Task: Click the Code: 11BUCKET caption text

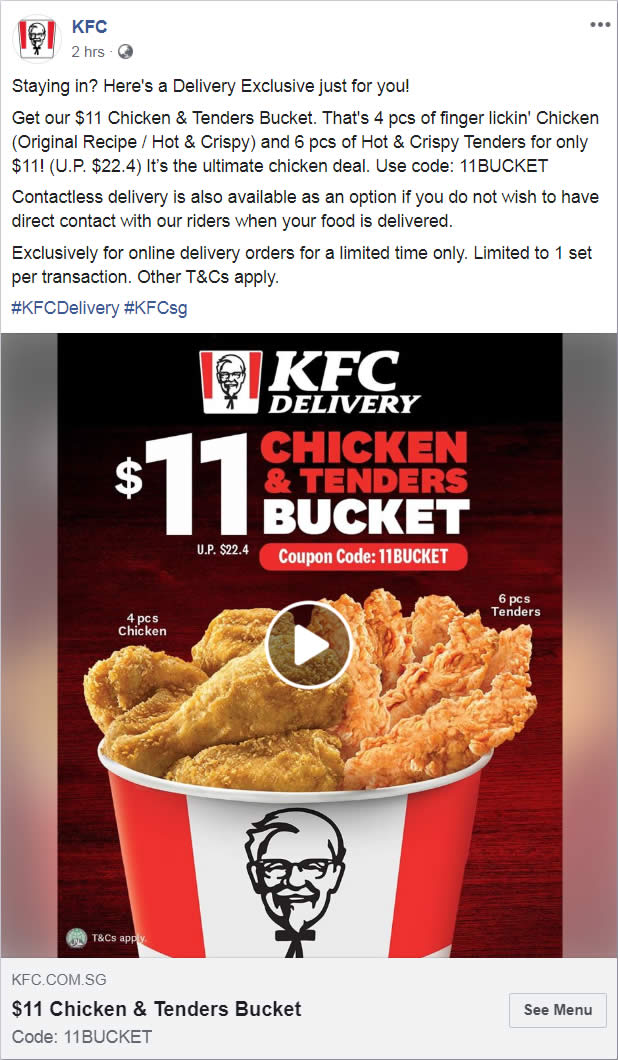Action: click(82, 1036)
